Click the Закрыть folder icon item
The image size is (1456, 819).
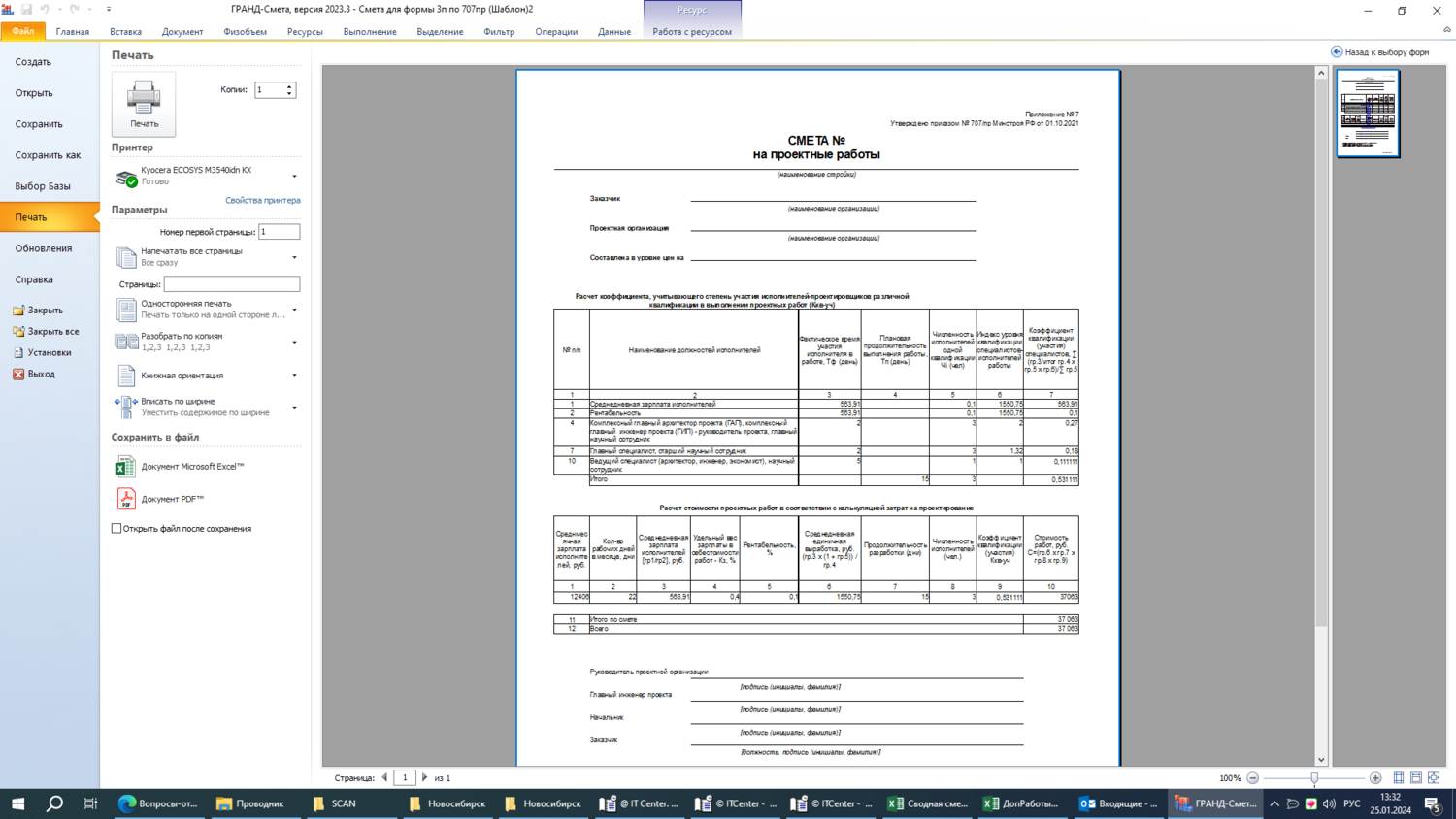tap(38, 311)
